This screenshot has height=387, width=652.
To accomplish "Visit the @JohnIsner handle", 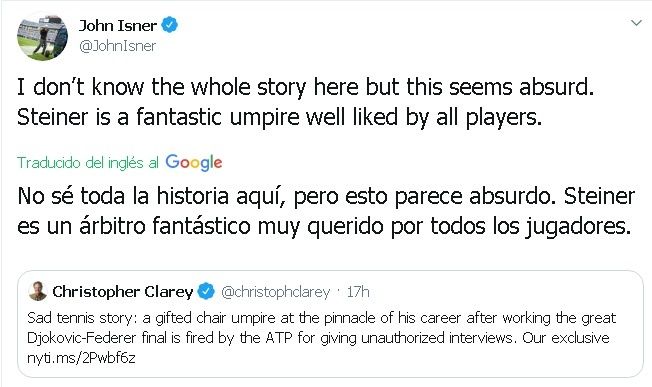I will point(118,46).
